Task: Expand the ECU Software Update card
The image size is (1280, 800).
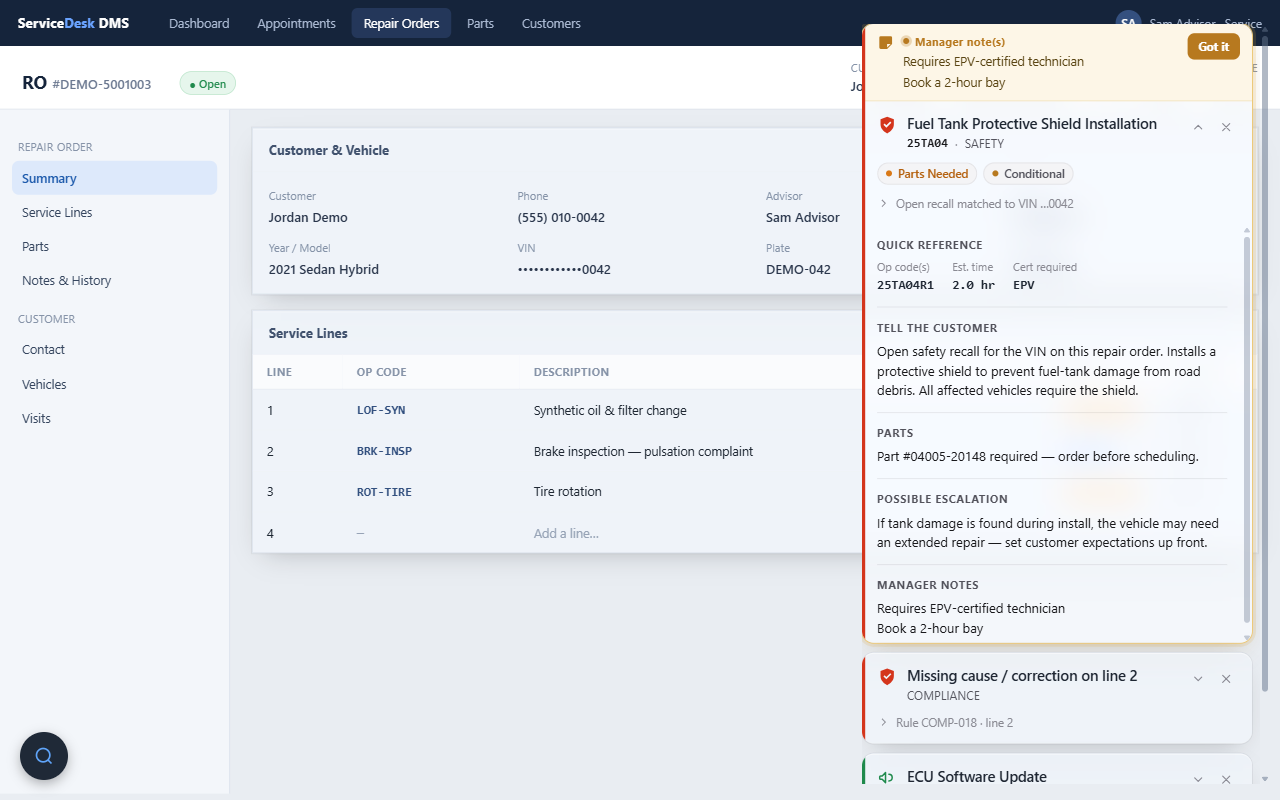Action: point(1198,779)
